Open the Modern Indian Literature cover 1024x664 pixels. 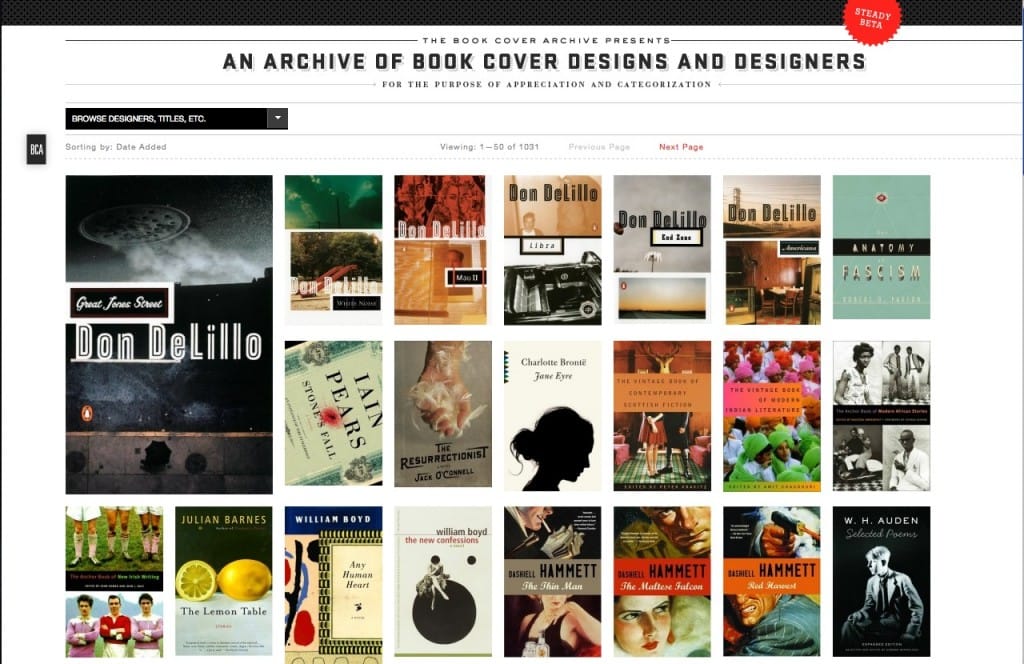(772, 416)
